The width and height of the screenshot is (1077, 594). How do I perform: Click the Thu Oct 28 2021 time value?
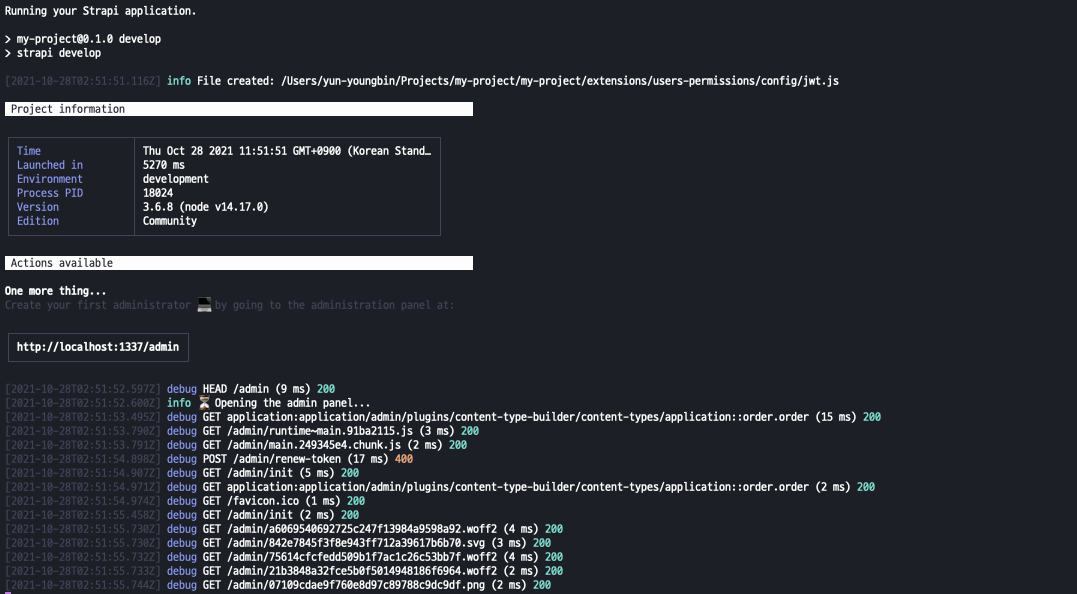(x=287, y=151)
